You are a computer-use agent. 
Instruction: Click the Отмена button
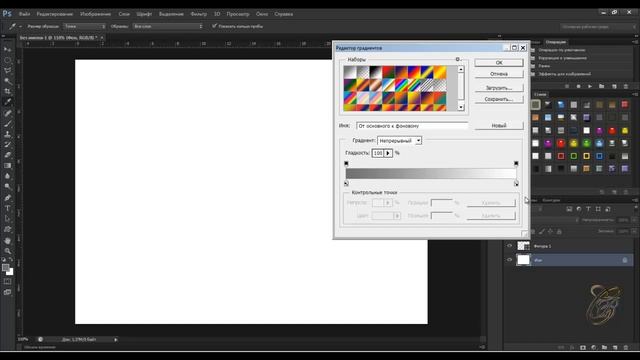[x=499, y=74]
